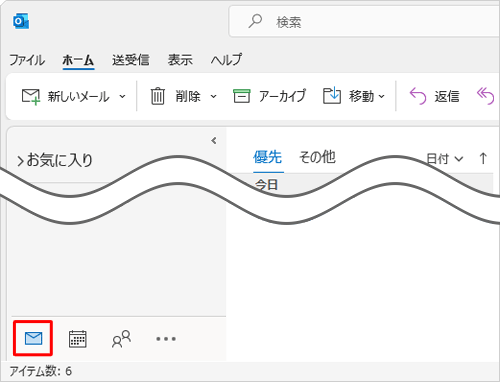Screen dimensions: 500x382
Task: Click the reply-all double arrow icon
Action: (x=485, y=96)
